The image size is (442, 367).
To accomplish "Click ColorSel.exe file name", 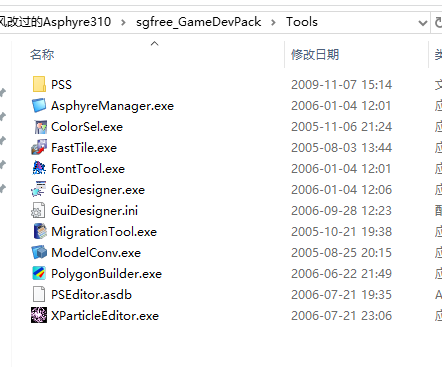I will pos(87,127).
